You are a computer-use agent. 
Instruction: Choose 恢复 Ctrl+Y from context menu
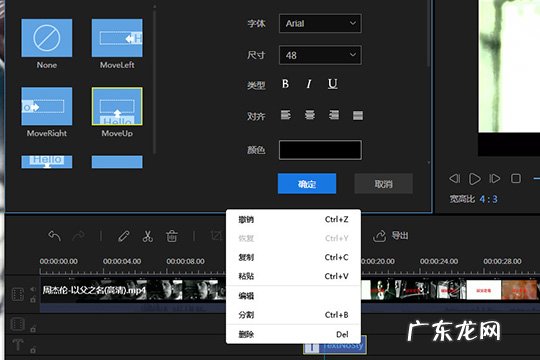293,238
